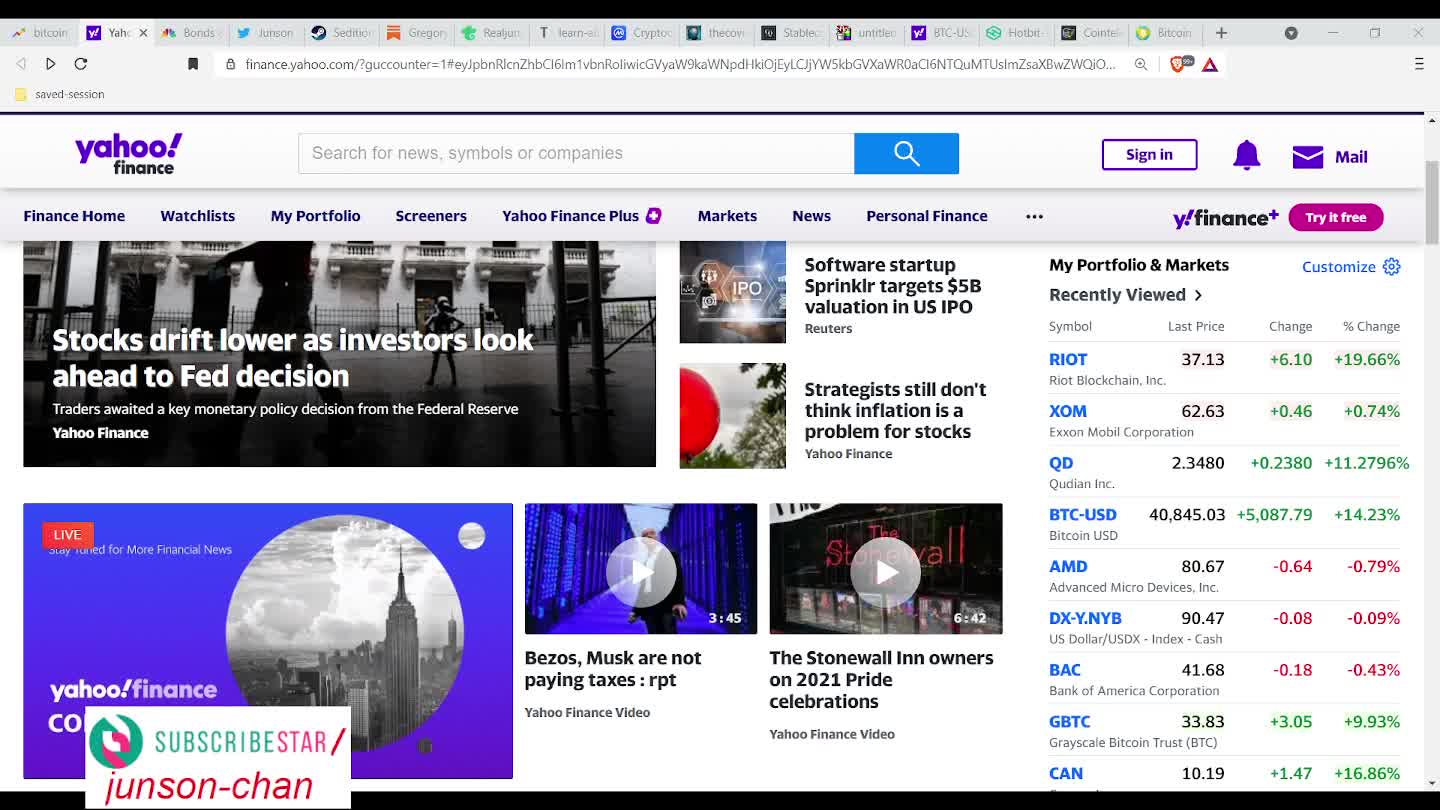
Task: Go forward with the browser forward arrow
Action: tap(50, 63)
